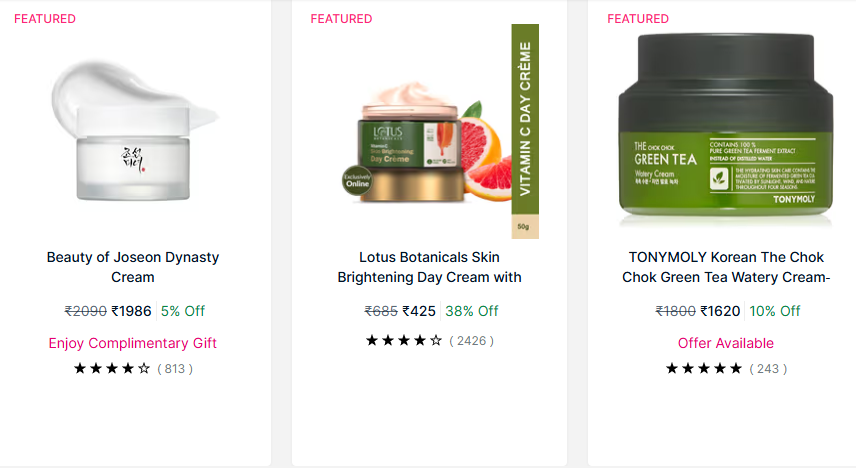
Task: Click the ₹1986 price of Joseon cream
Action: pos(131,311)
